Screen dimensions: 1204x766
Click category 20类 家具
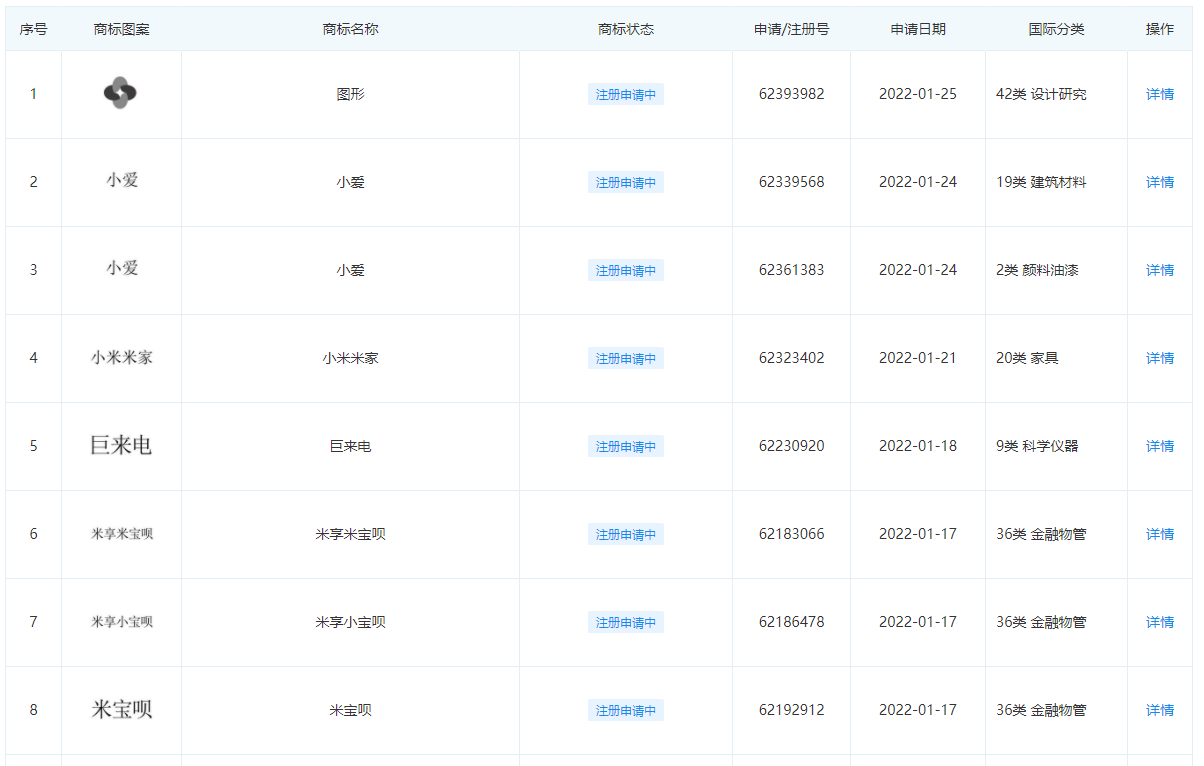[x=1027, y=358]
